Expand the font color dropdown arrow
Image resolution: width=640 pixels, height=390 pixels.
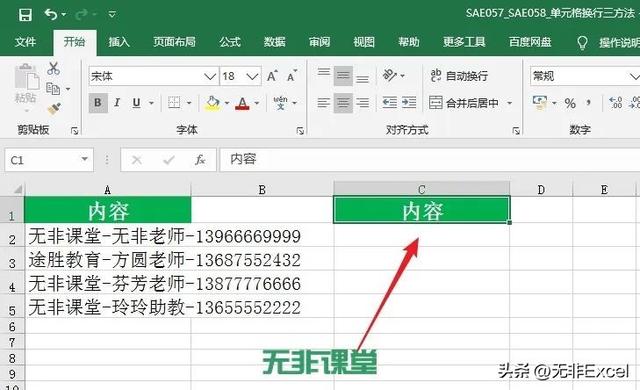[x=257, y=103]
